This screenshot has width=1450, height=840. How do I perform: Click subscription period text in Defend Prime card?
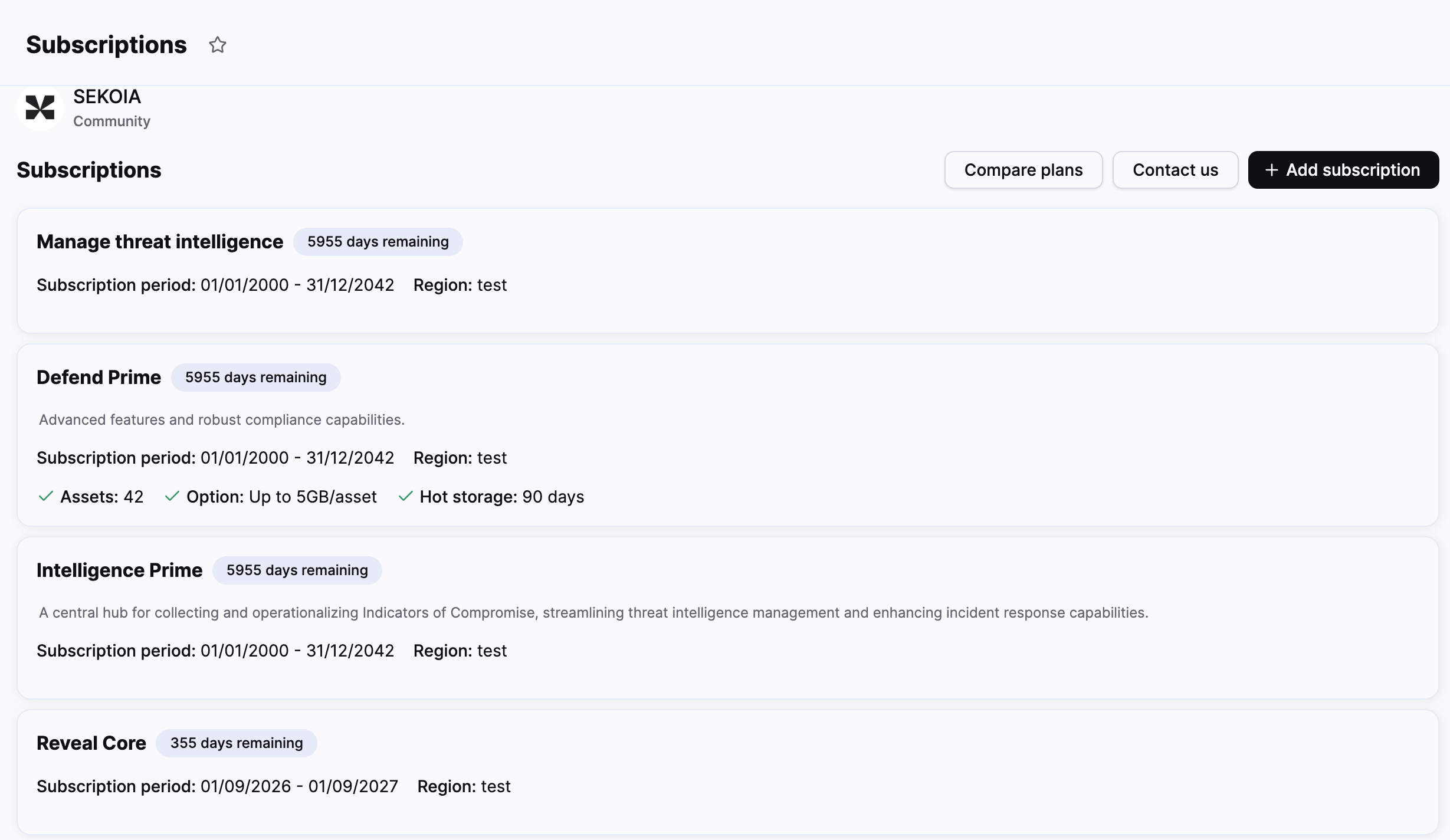pyautogui.click(x=215, y=458)
